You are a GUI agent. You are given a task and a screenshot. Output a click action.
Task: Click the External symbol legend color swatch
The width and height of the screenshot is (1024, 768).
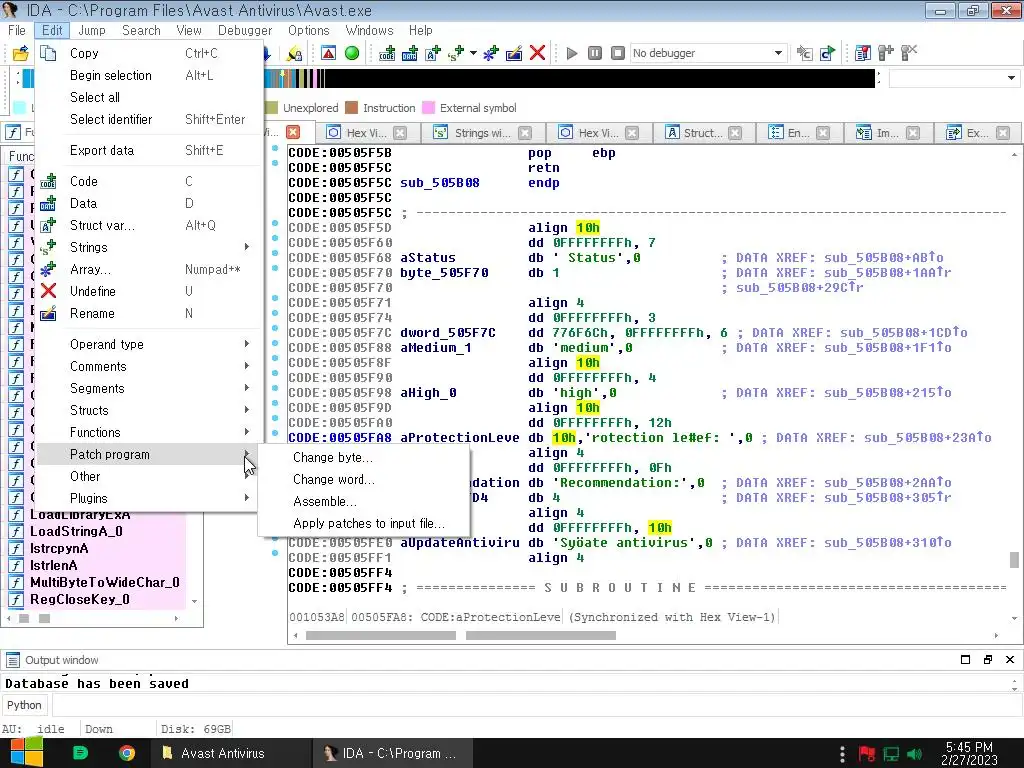click(x=428, y=108)
